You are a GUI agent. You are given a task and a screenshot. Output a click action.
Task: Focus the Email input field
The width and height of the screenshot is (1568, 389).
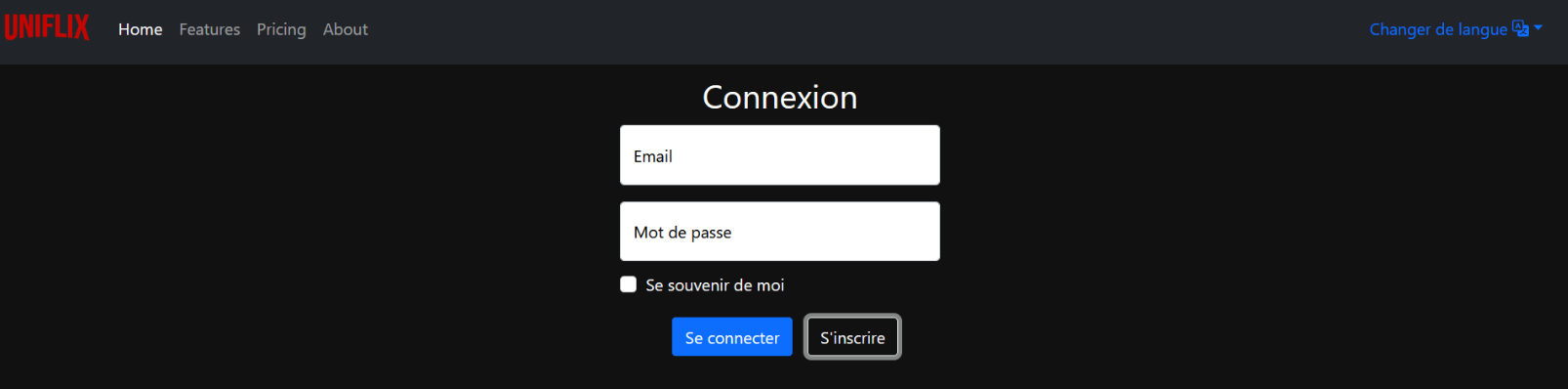click(780, 155)
